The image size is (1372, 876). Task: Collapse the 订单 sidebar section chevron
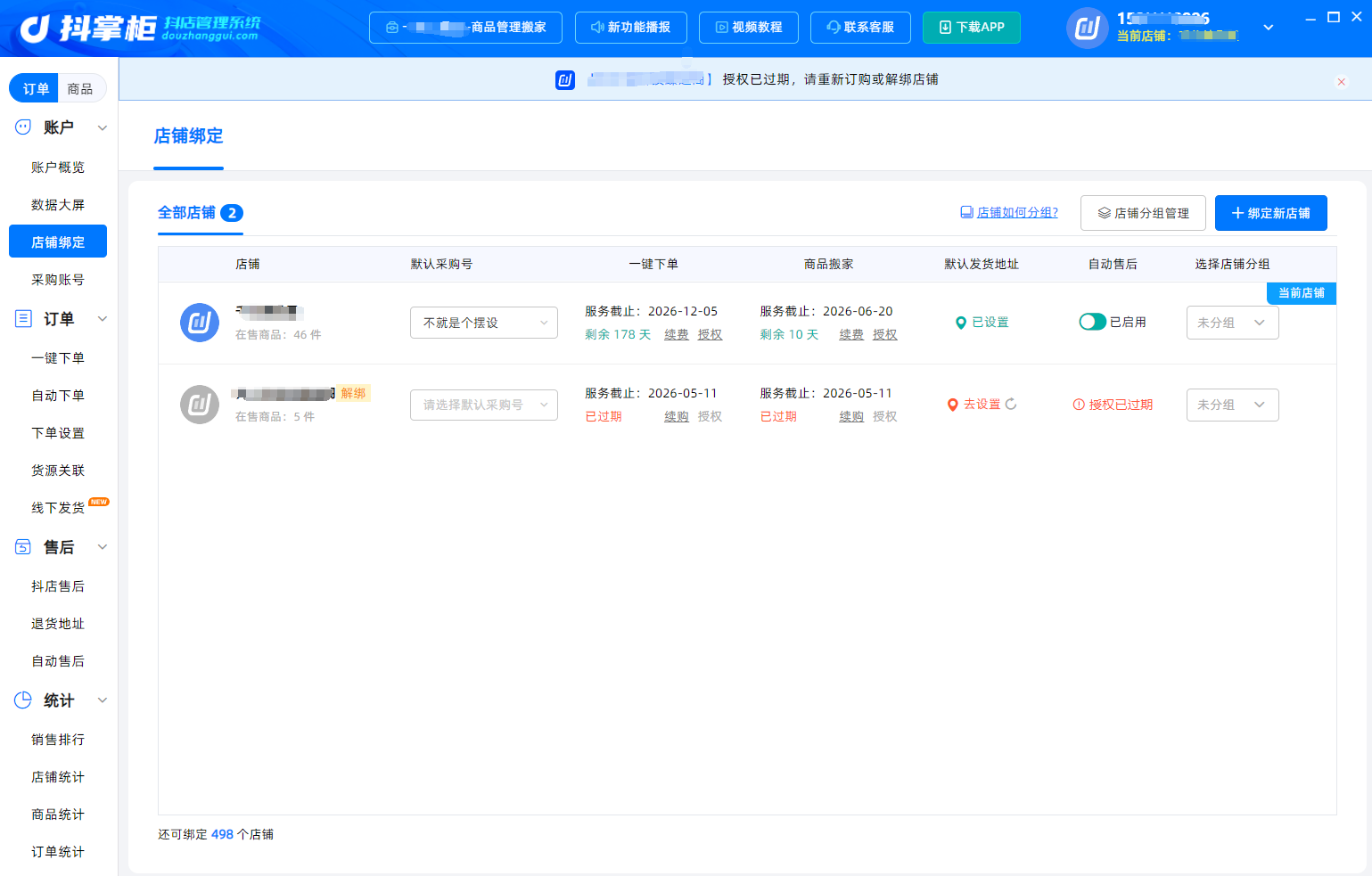coord(103,319)
